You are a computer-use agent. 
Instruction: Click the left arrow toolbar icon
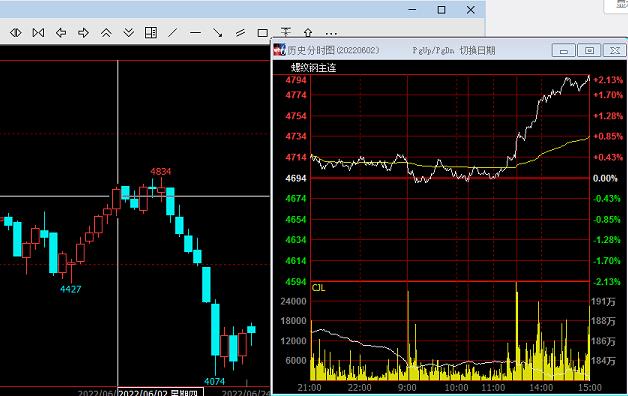click(x=61, y=32)
